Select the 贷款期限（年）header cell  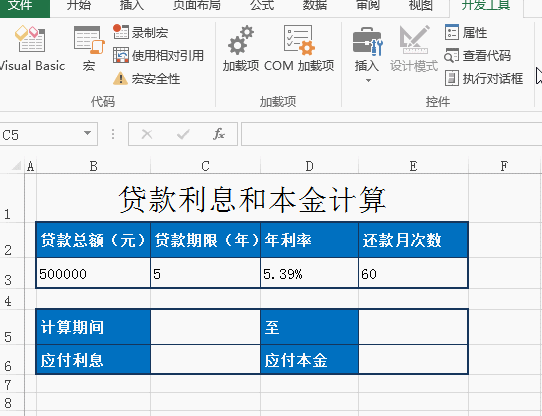pos(205,240)
